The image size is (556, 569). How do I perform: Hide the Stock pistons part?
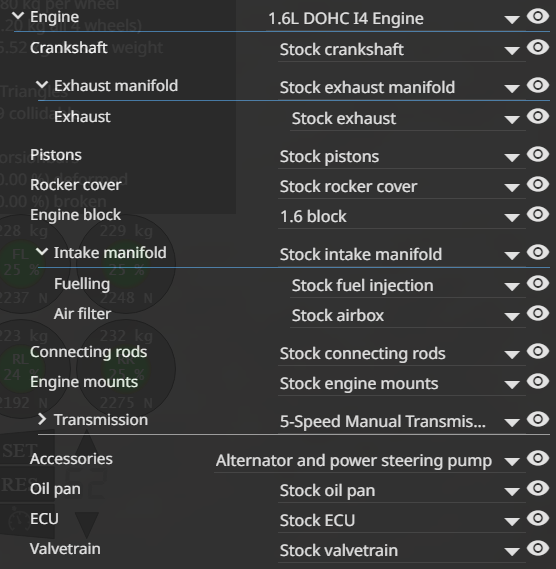(537, 154)
